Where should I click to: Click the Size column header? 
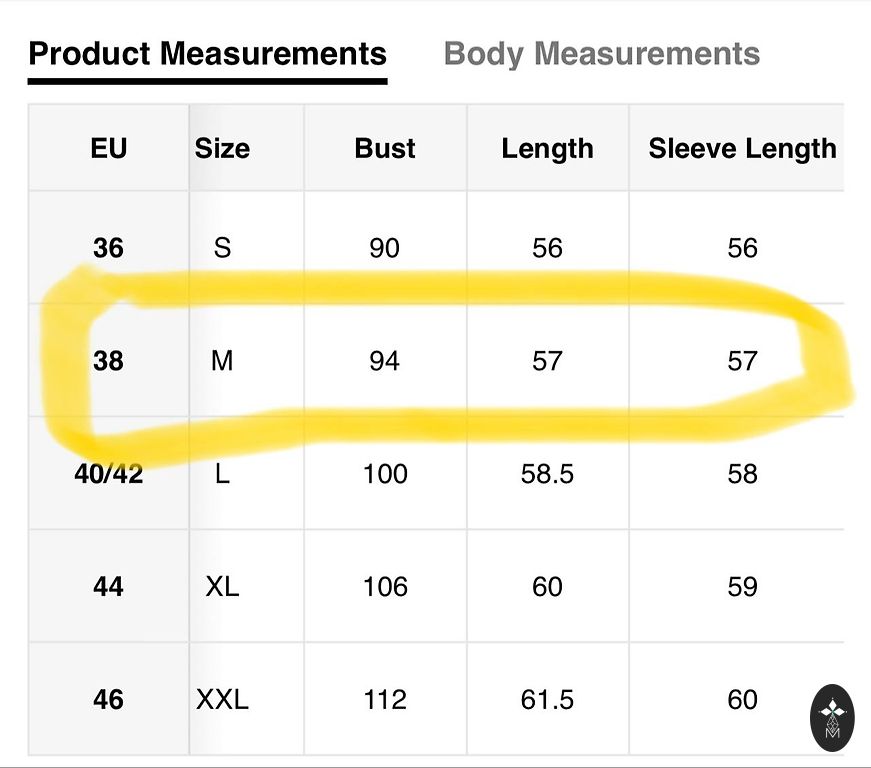[222, 148]
